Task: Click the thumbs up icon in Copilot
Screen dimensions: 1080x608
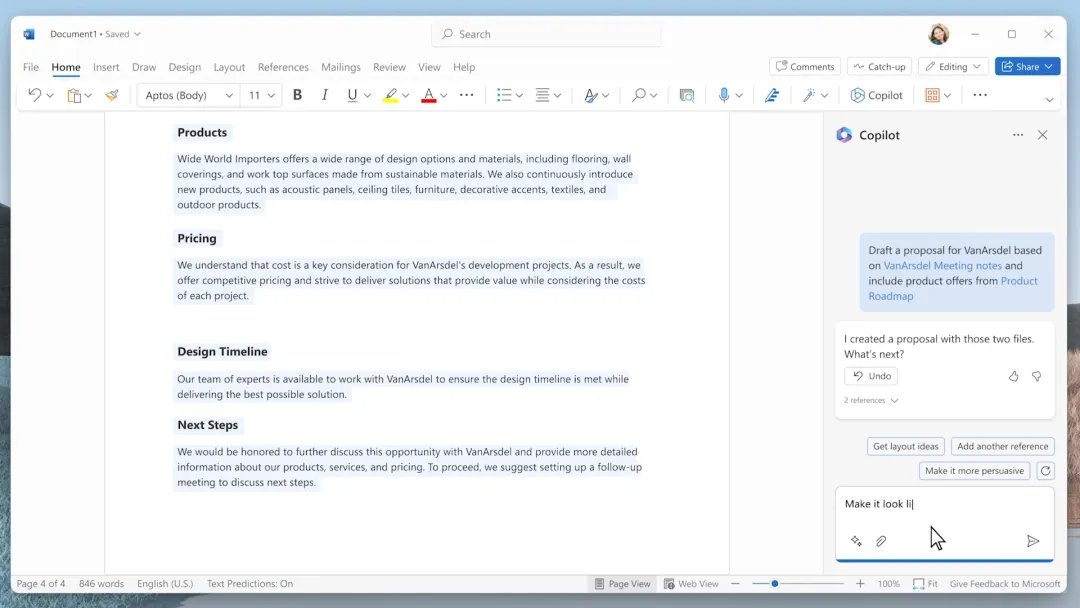Action: tap(1014, 376)
